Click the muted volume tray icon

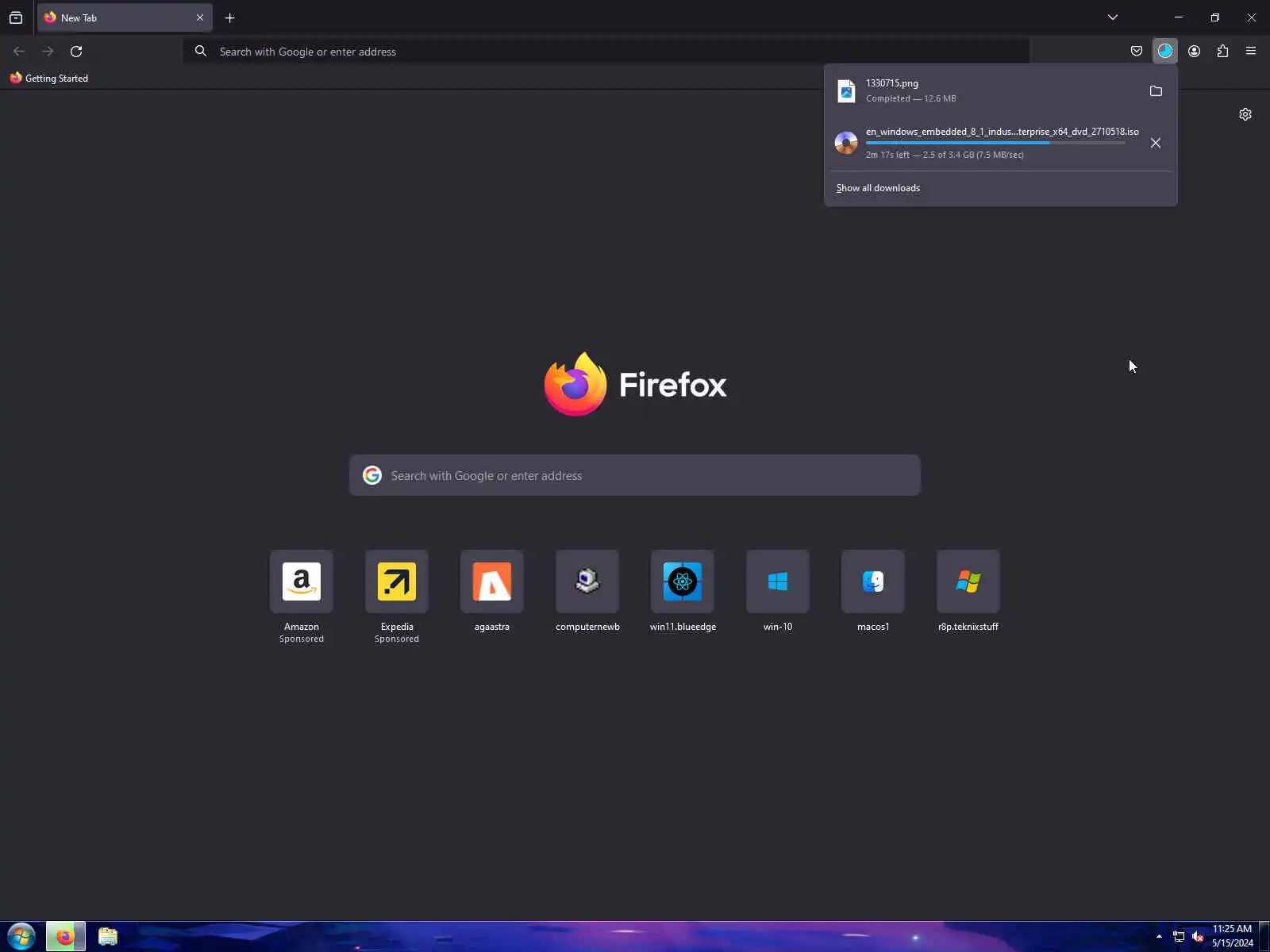(1198, 937)
